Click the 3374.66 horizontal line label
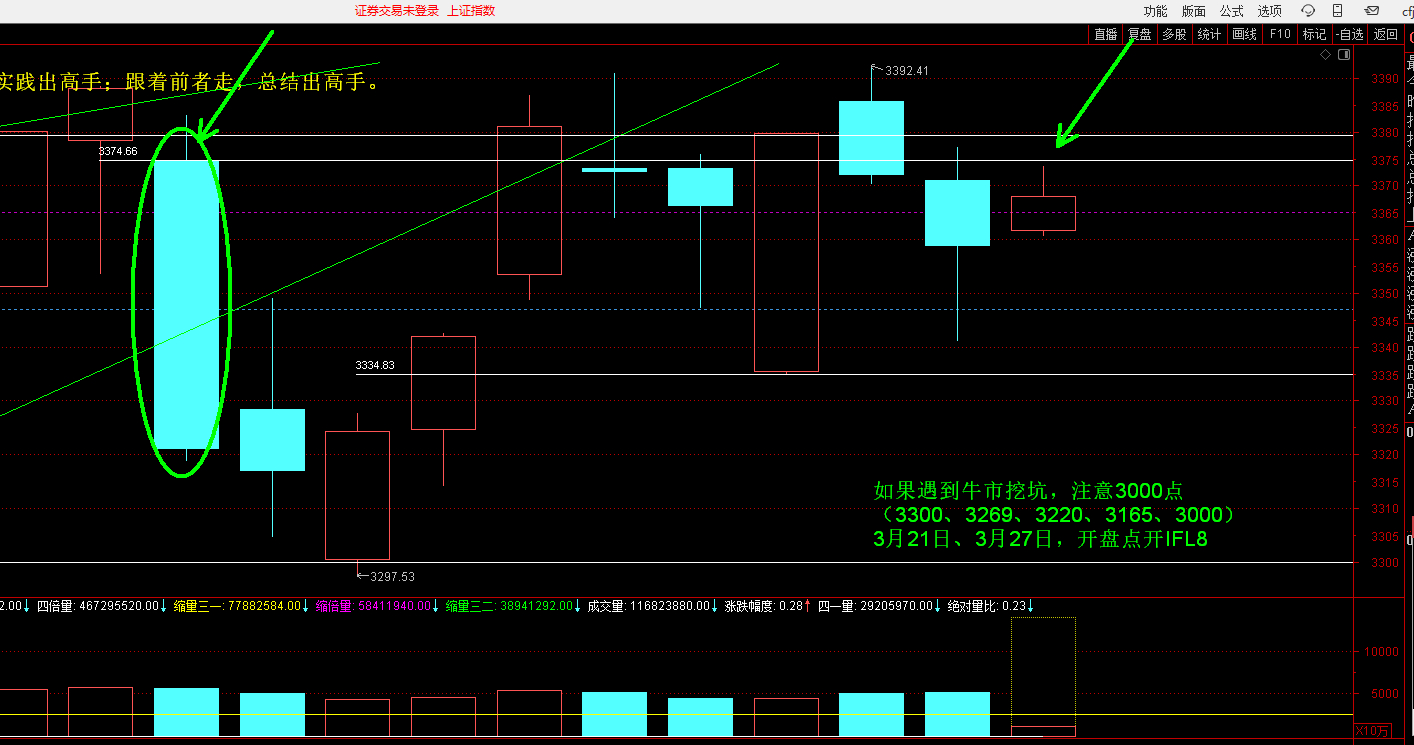 [x=118, y=152]
